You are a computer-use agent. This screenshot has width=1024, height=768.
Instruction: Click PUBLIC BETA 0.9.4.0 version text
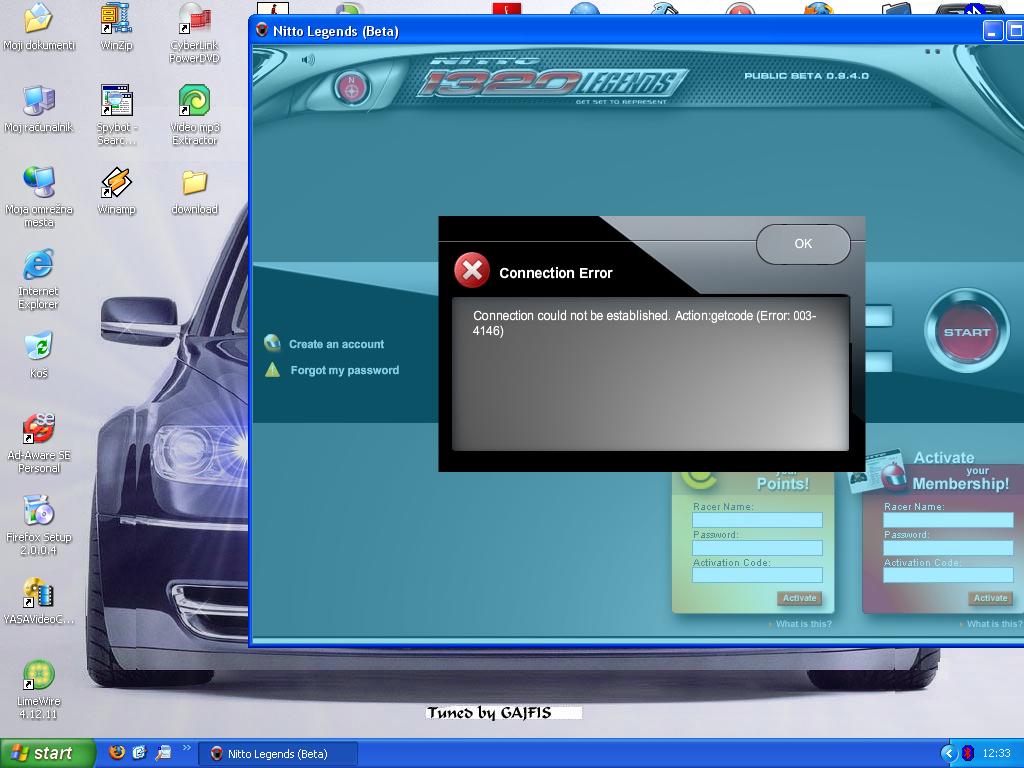click(806, 76)
